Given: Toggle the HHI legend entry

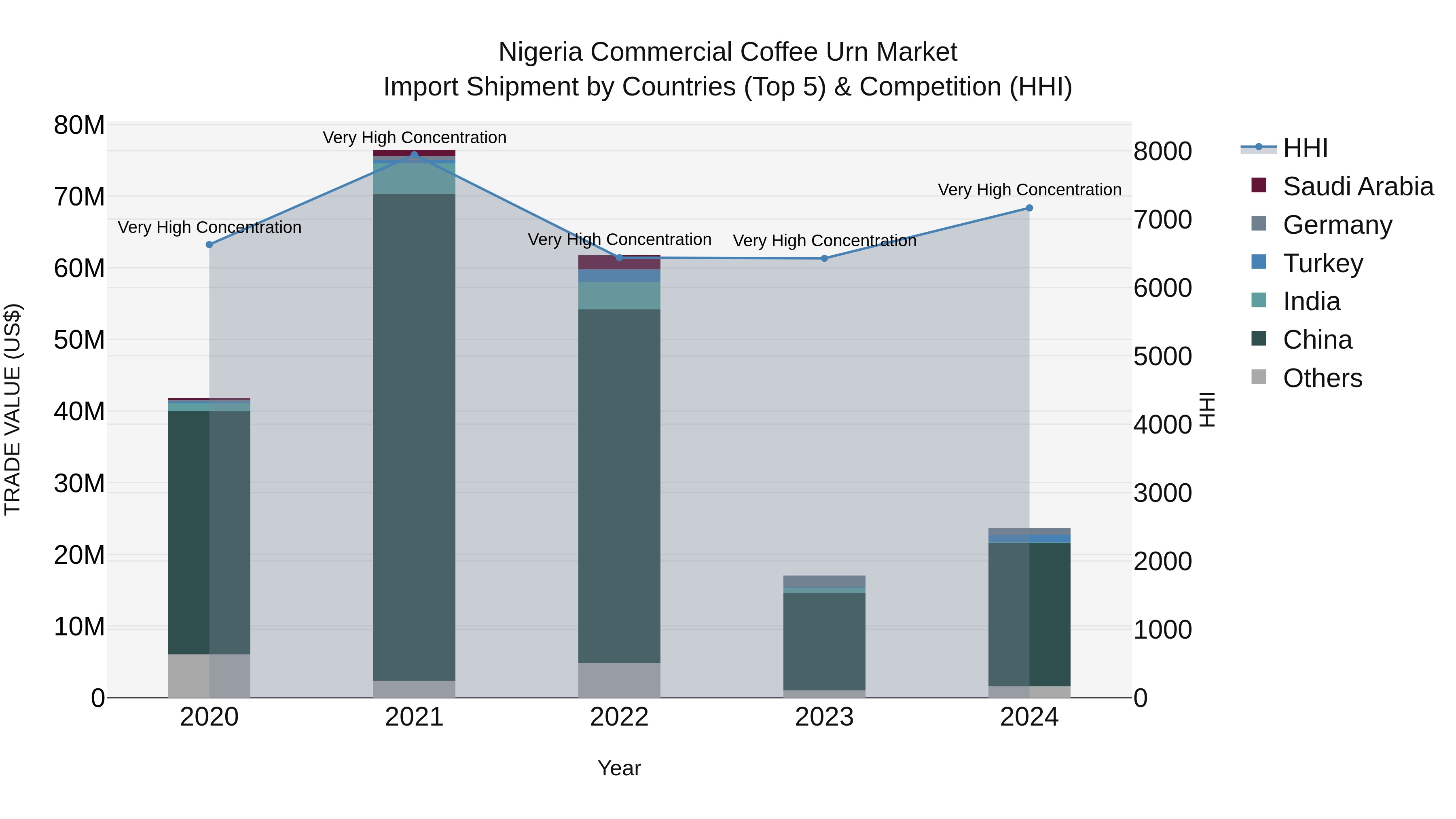Looking at the screenshot, I should point(1284,148).
